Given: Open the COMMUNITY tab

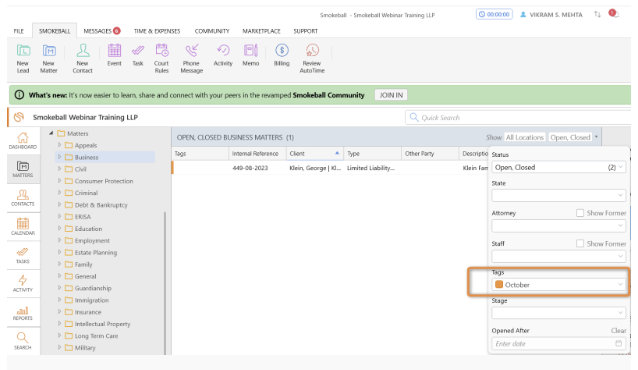Looking at the screenshot, I should [212, 31].
